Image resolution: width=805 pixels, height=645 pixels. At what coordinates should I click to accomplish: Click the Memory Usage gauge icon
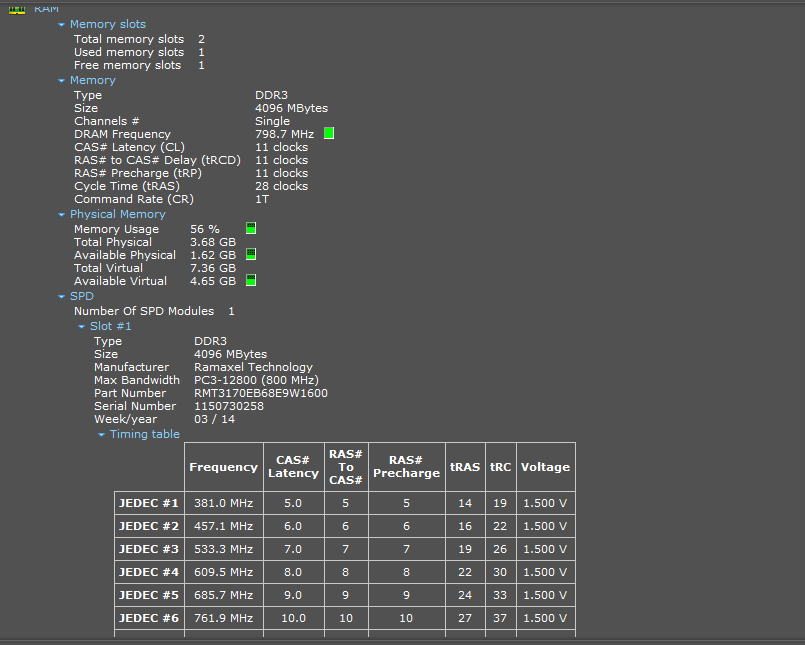coord(251,229)
